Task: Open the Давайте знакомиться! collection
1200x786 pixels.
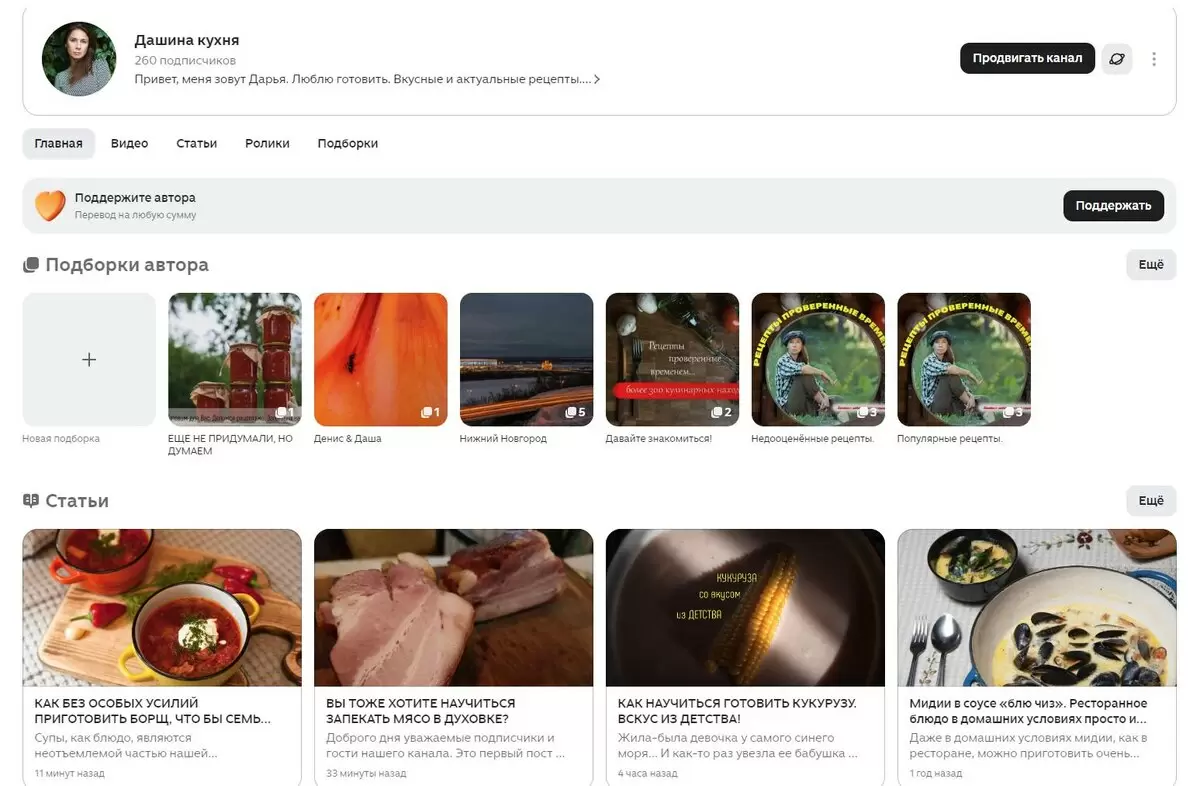Action: coord(672,360)
